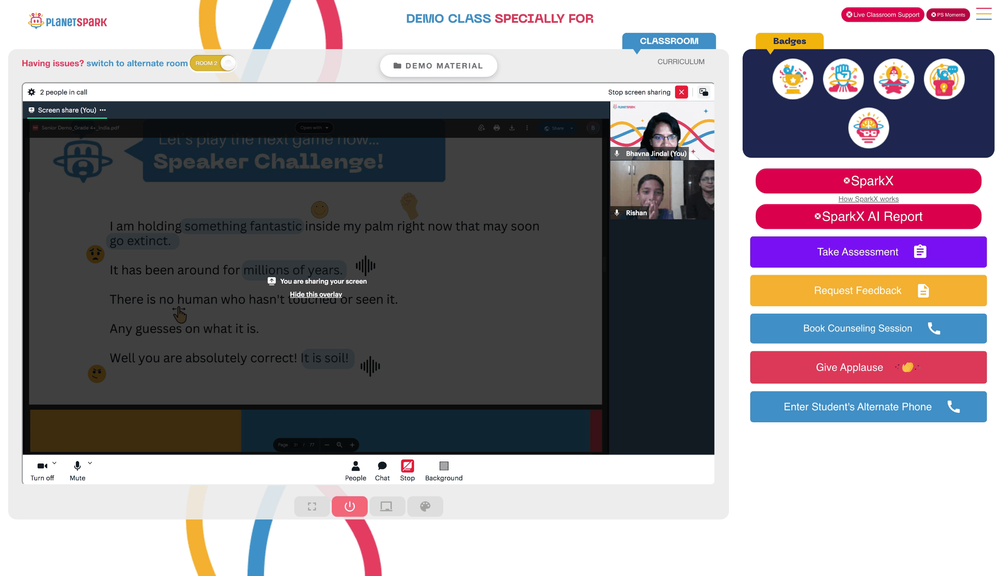Image resolution: width=1000 pixels, height=576 pixels.
Task: Select the raised fist badge
Action: click(842, 79)
